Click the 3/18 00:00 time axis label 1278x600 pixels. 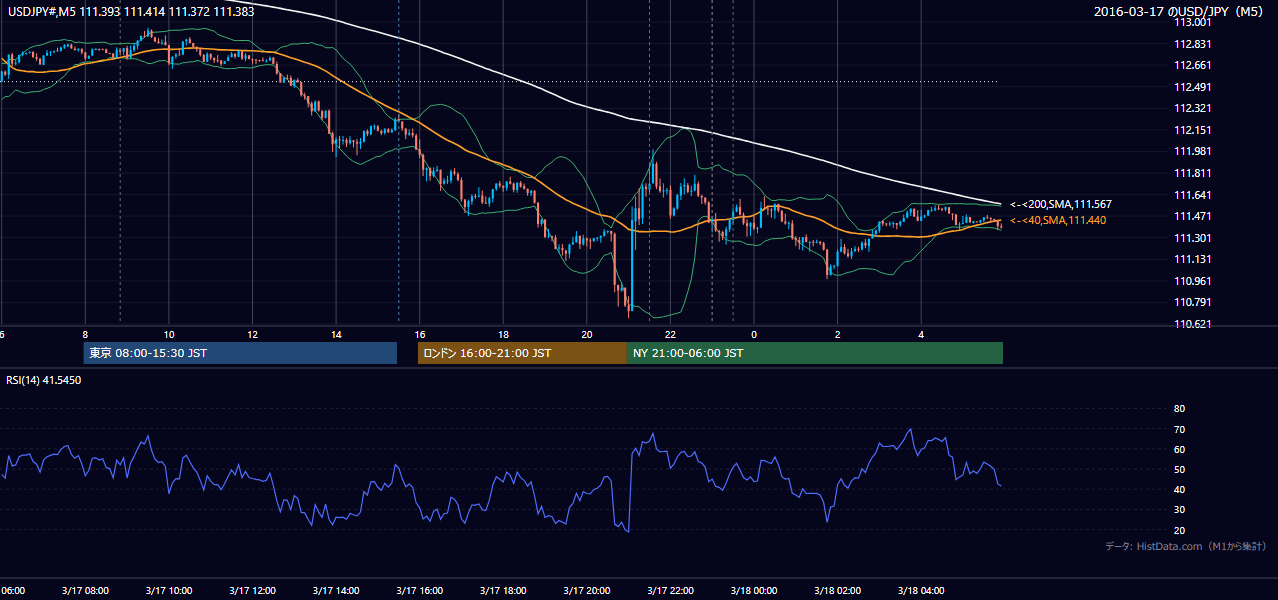coord(754,590)
